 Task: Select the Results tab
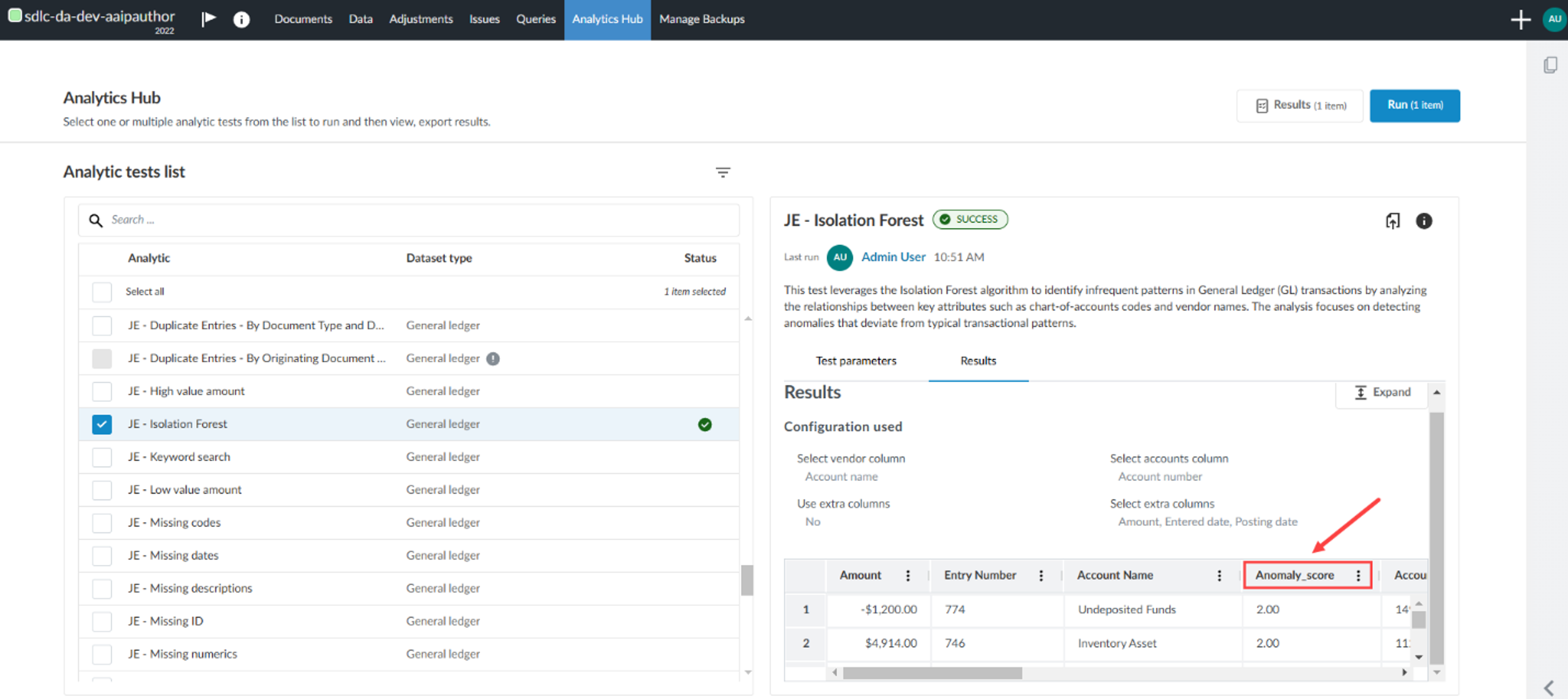click(978, 361)
